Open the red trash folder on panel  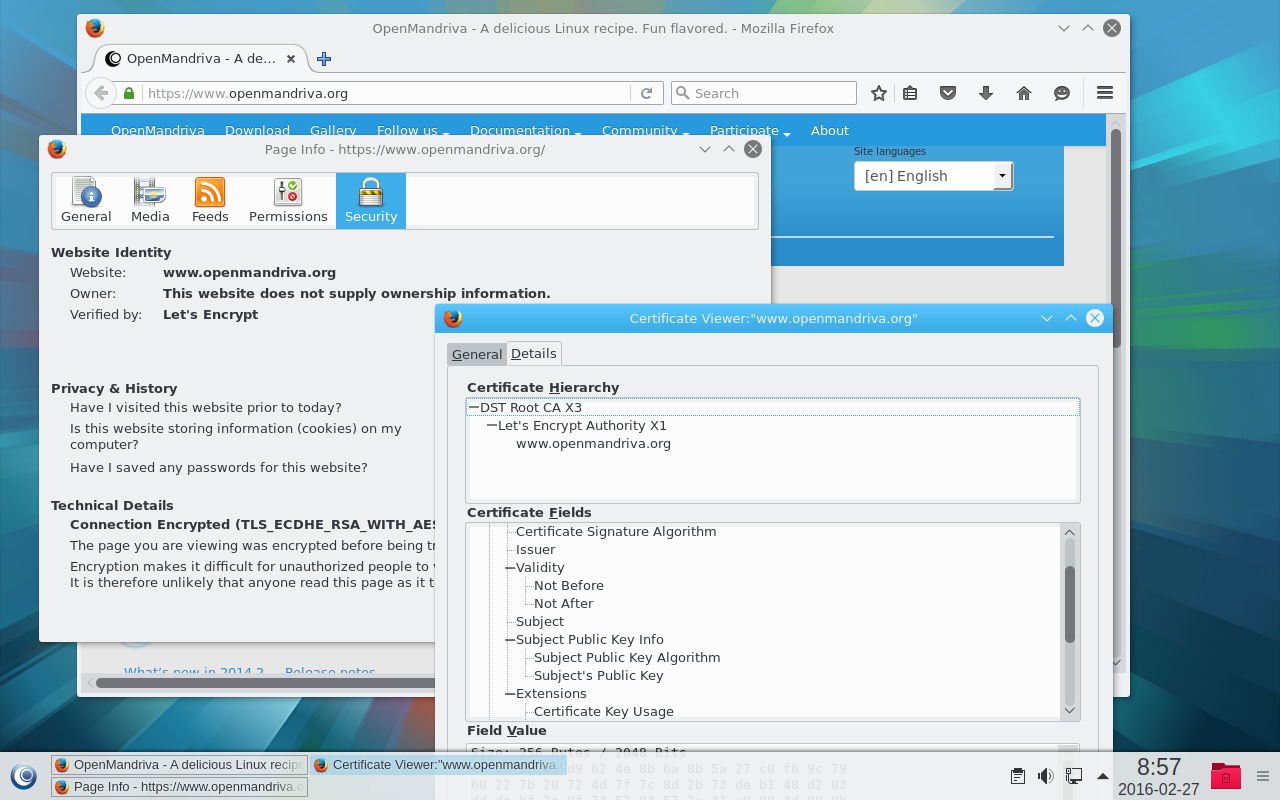[x=1226, y=776]
